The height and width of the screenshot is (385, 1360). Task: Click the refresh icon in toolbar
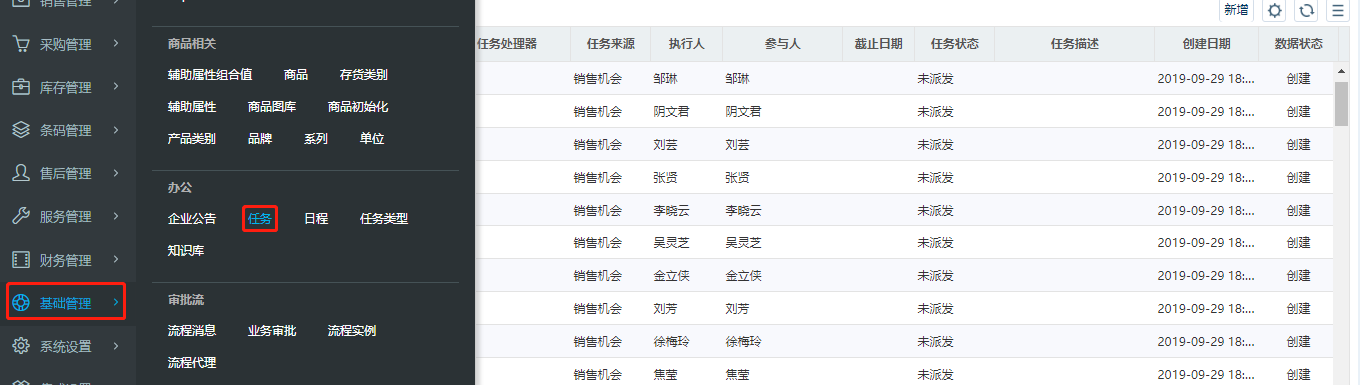(1306, 10)
